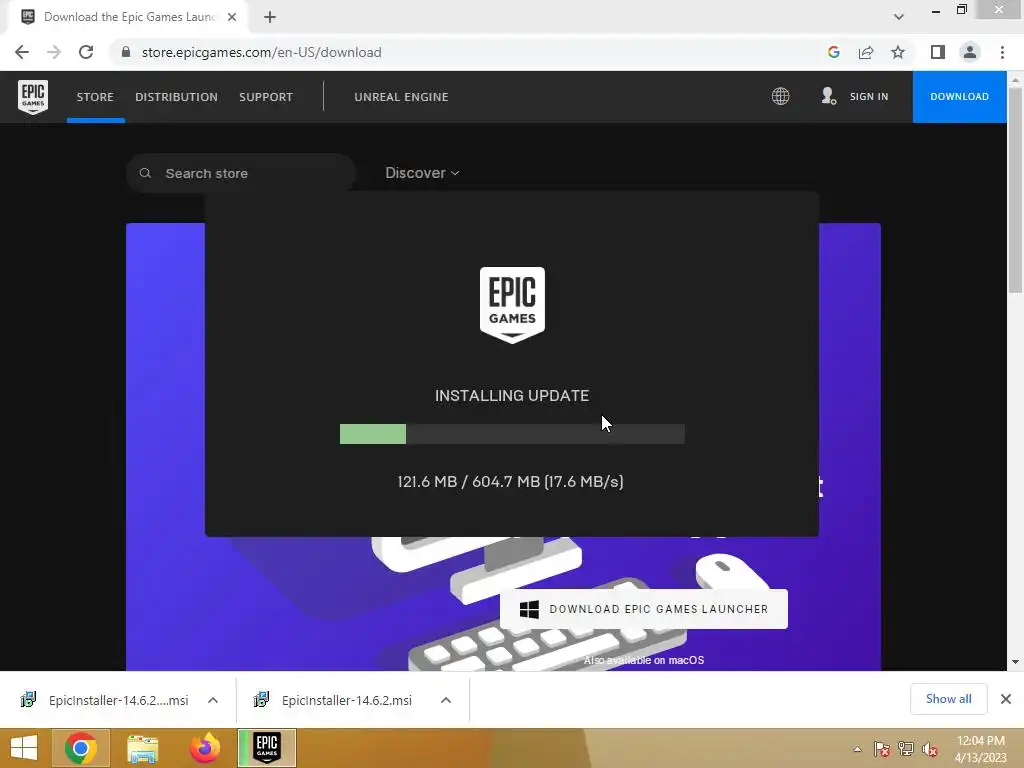Viewport: 1024px width, 768px height.
Task: Open Windows Start menu
Action: click(24, 748)
